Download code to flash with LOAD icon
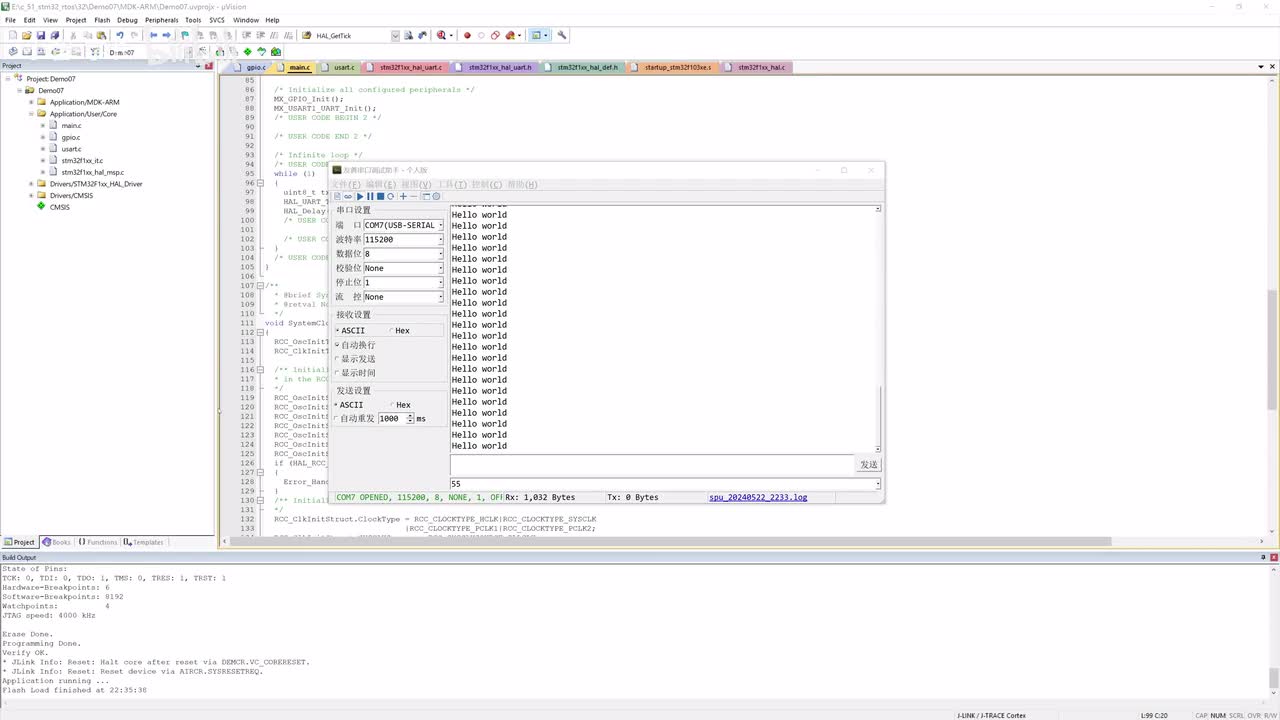1280x720 pixels. pos(95,51)
